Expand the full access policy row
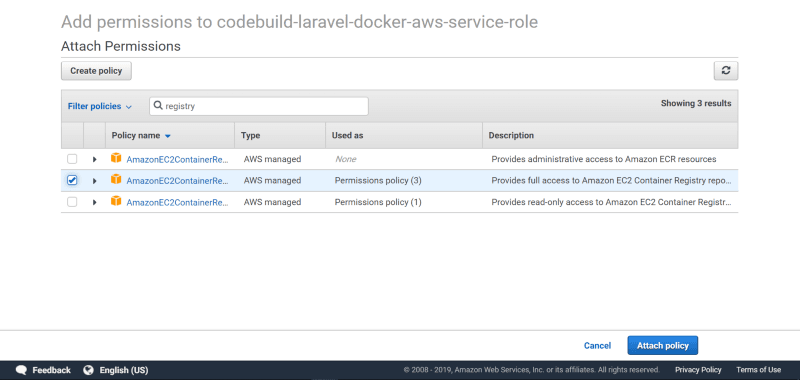Screen dimensions: 800x380 (94, 181)
